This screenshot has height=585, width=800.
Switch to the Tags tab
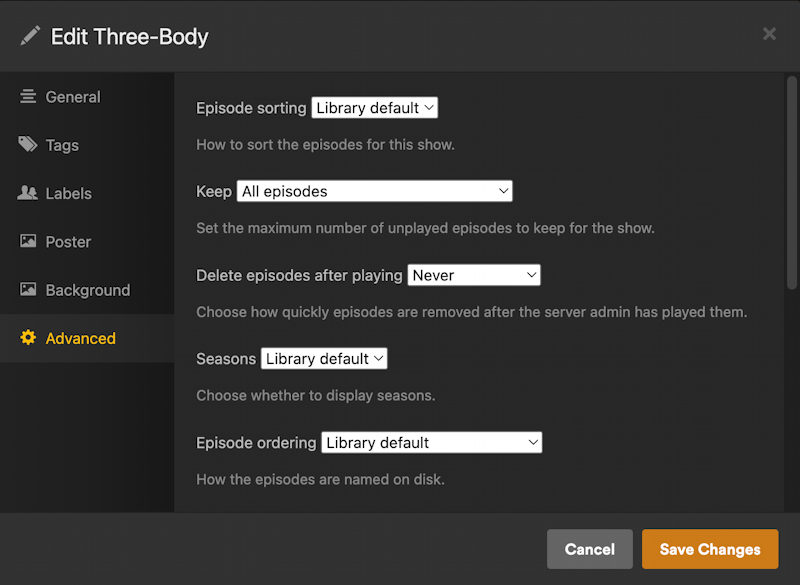pos(87,145)
